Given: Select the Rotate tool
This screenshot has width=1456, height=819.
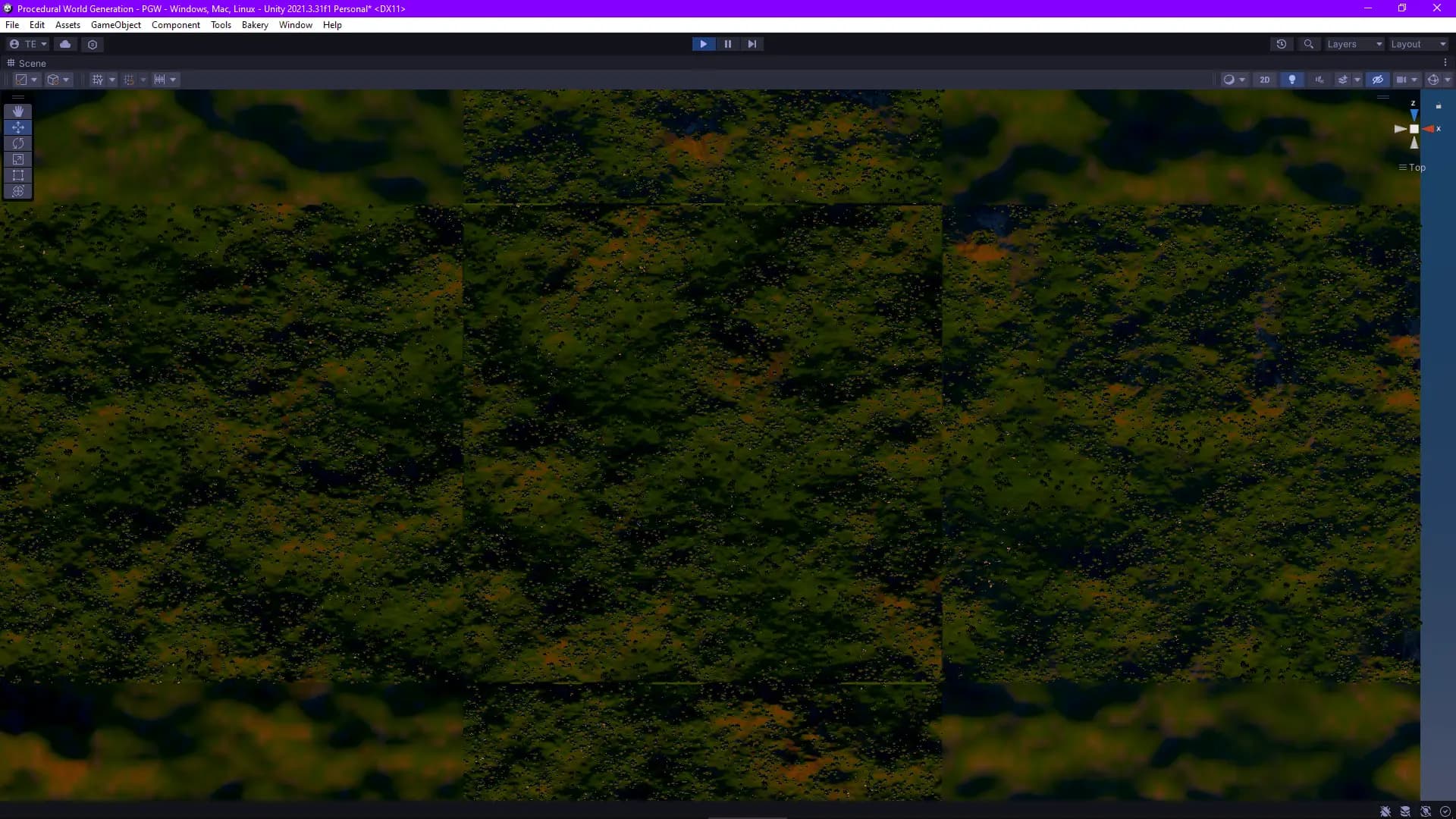Looking at the screenshot, I should point(18,143).
